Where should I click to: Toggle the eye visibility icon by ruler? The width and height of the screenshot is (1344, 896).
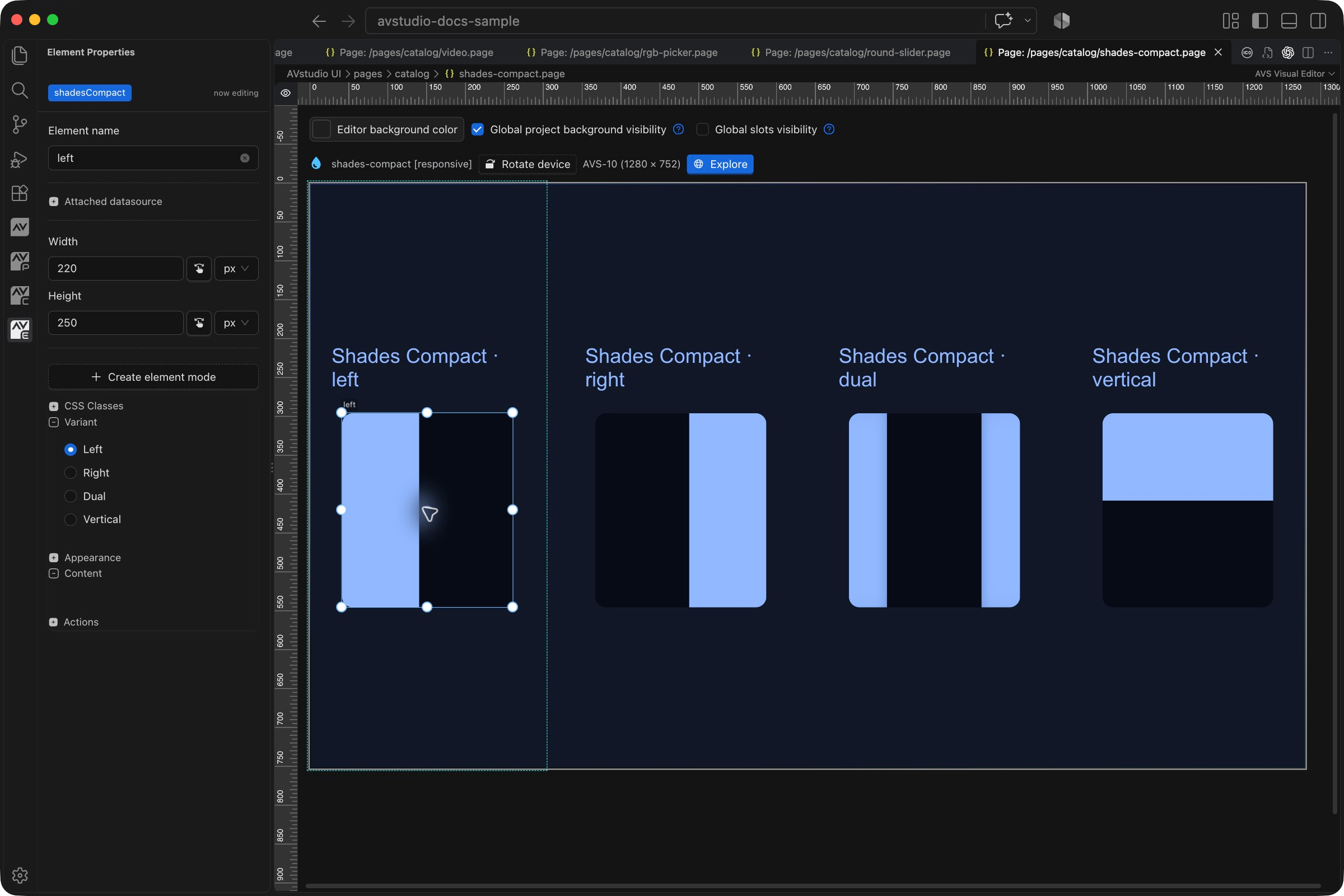(286, 93)
